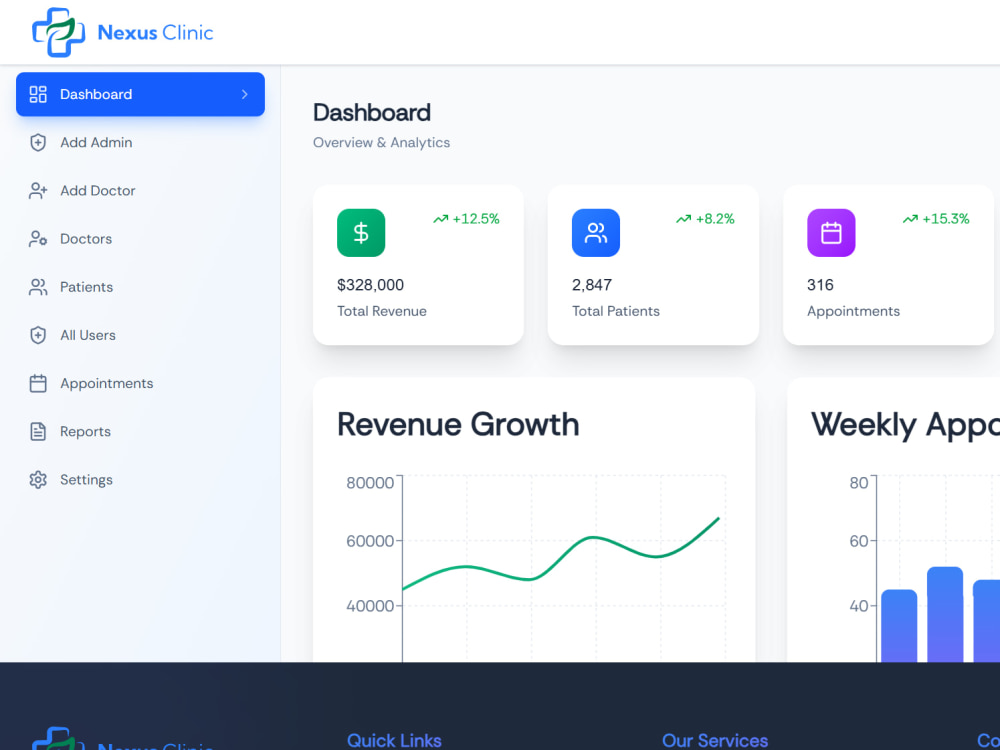Viewport: 1000px width, 750px height.
Task: Click the Settings gear icon
Action: (38, 480)
